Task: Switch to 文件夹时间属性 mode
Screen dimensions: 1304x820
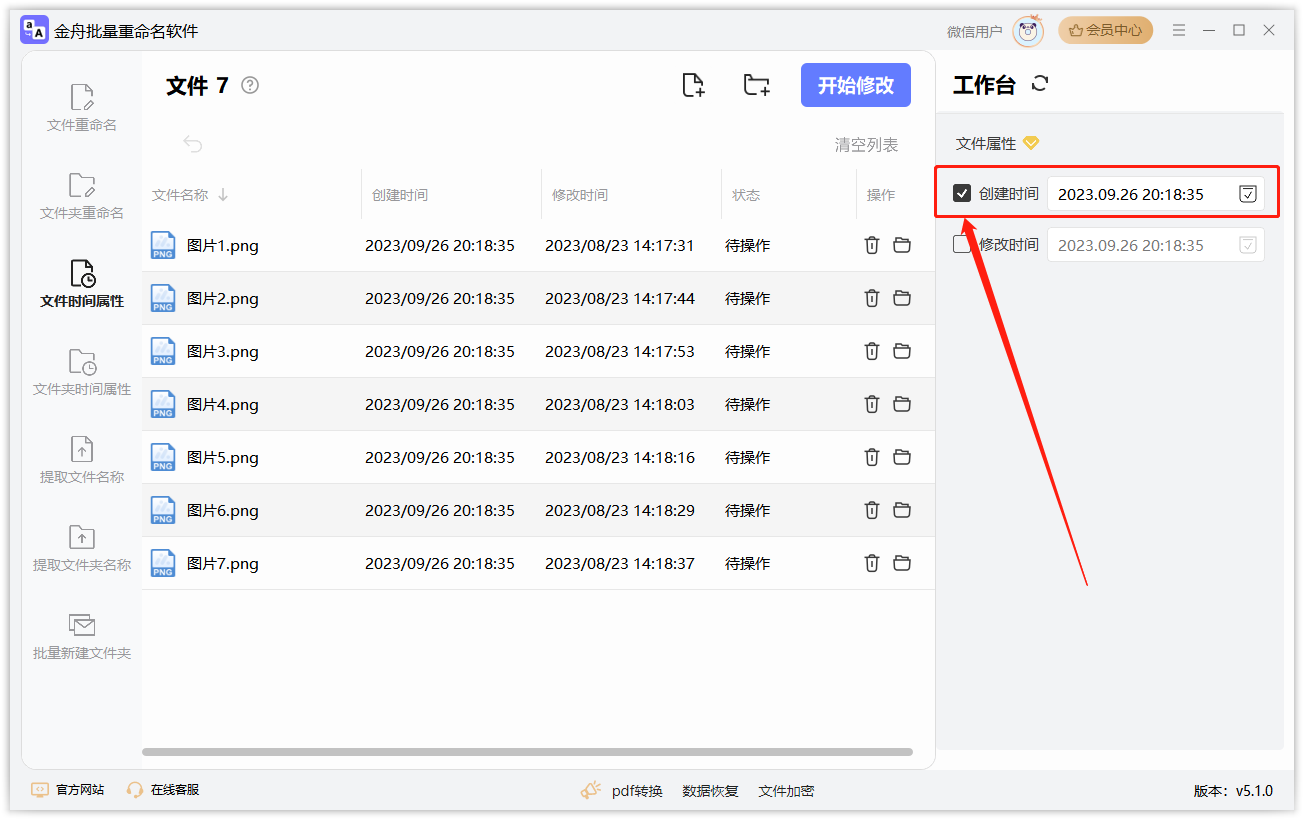Action: pos(80,370)
